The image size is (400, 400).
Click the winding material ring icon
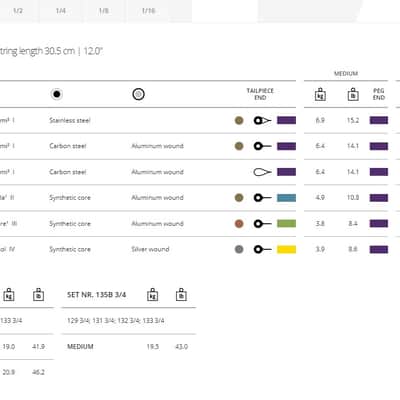click(x=138, y=94)
